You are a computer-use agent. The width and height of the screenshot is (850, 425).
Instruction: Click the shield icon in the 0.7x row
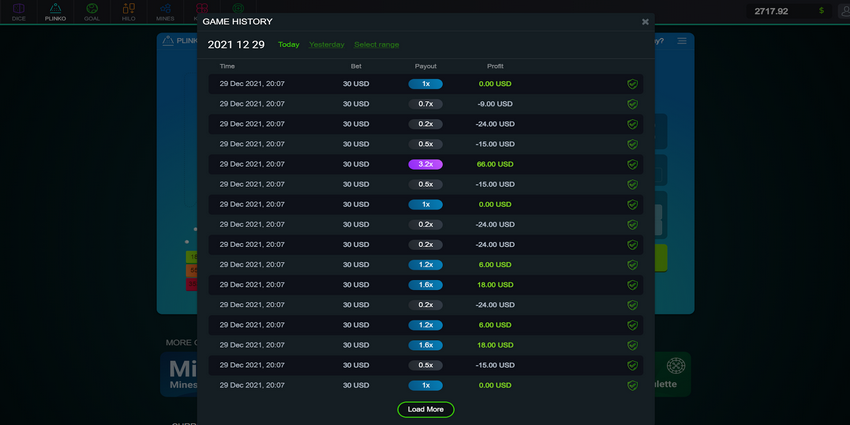pos(632,104)
